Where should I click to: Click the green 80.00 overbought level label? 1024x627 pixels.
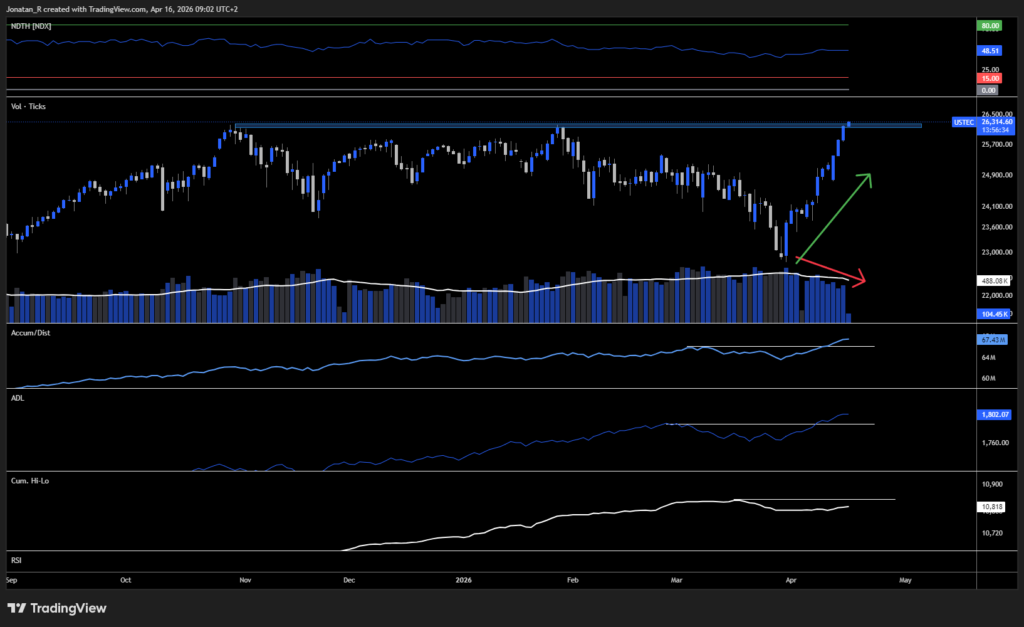coord(988,24)
